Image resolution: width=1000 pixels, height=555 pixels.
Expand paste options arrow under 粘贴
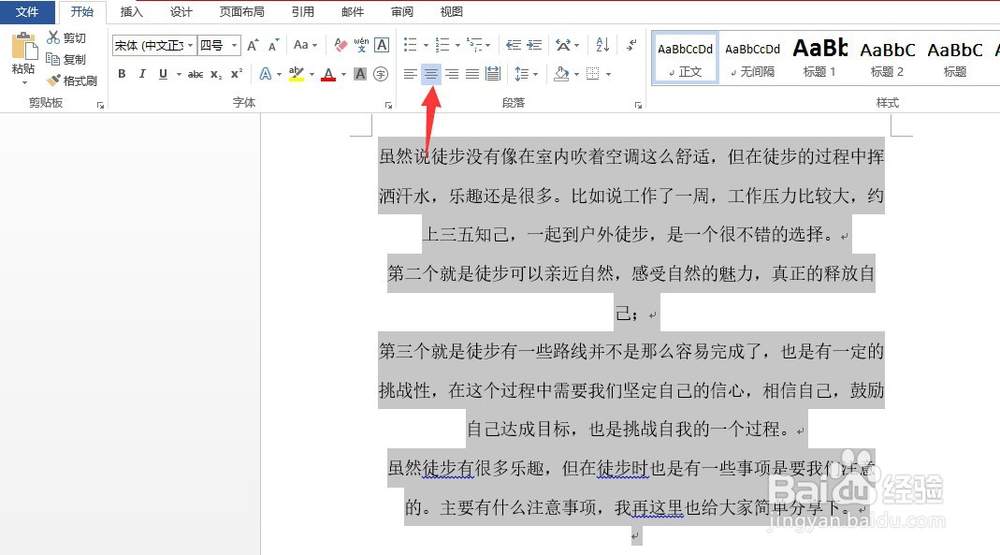point(24,83)
